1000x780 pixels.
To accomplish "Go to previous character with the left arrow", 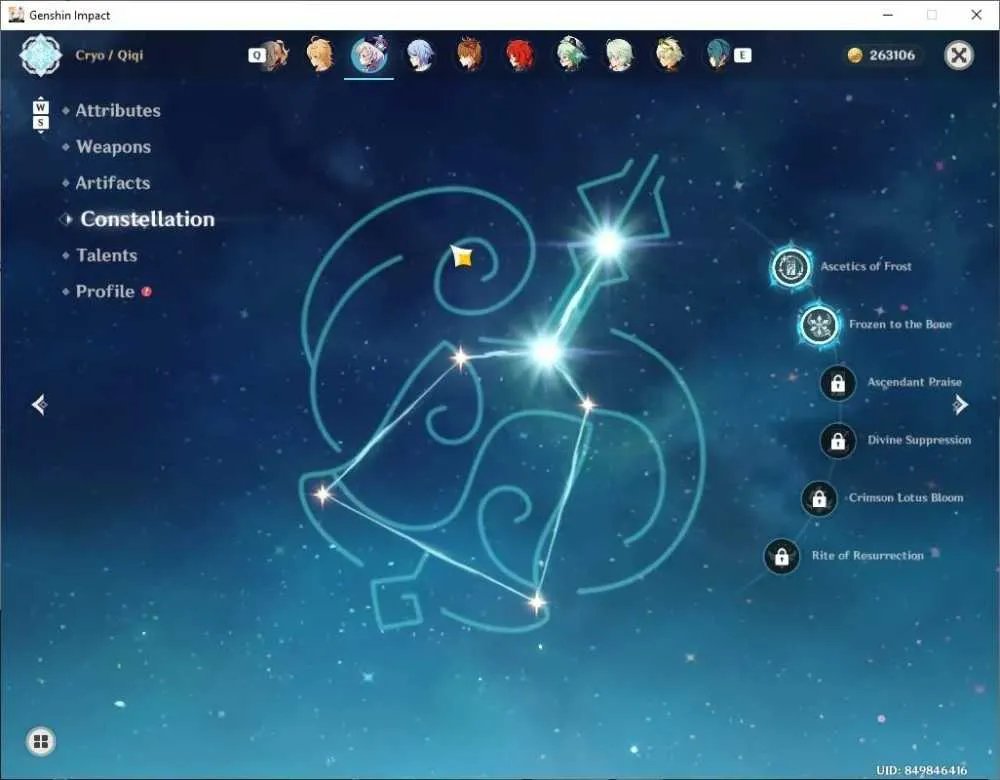I will tap(40, 405).
